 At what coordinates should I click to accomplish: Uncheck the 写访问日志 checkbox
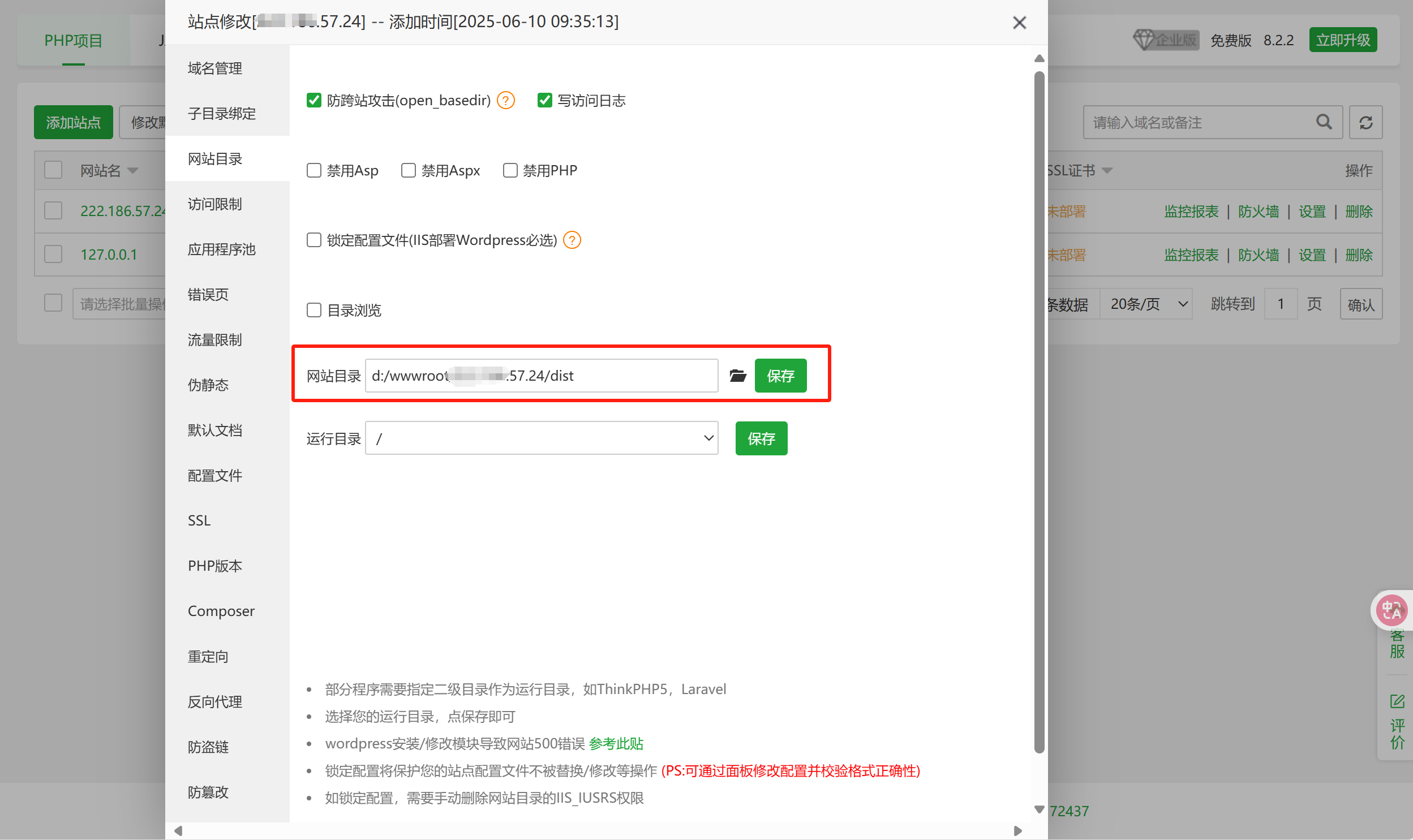coord(544,101)
